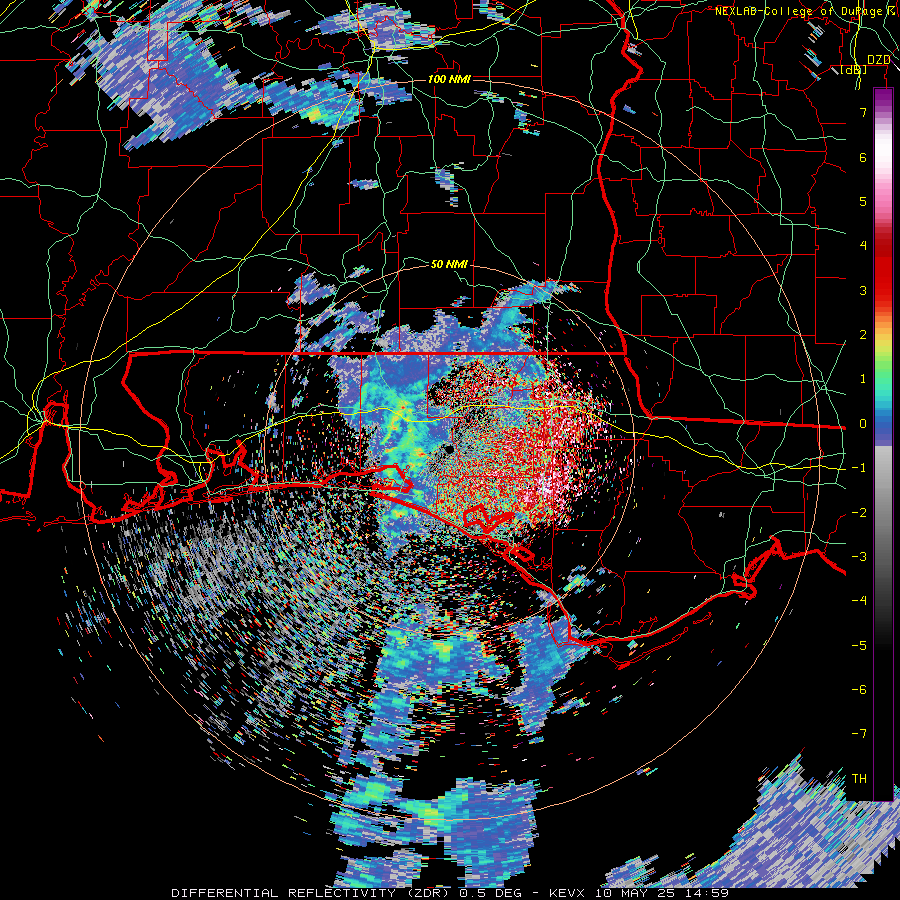
Task: Click the 100 NMI range ring label
Action: (x=449, y=79)
